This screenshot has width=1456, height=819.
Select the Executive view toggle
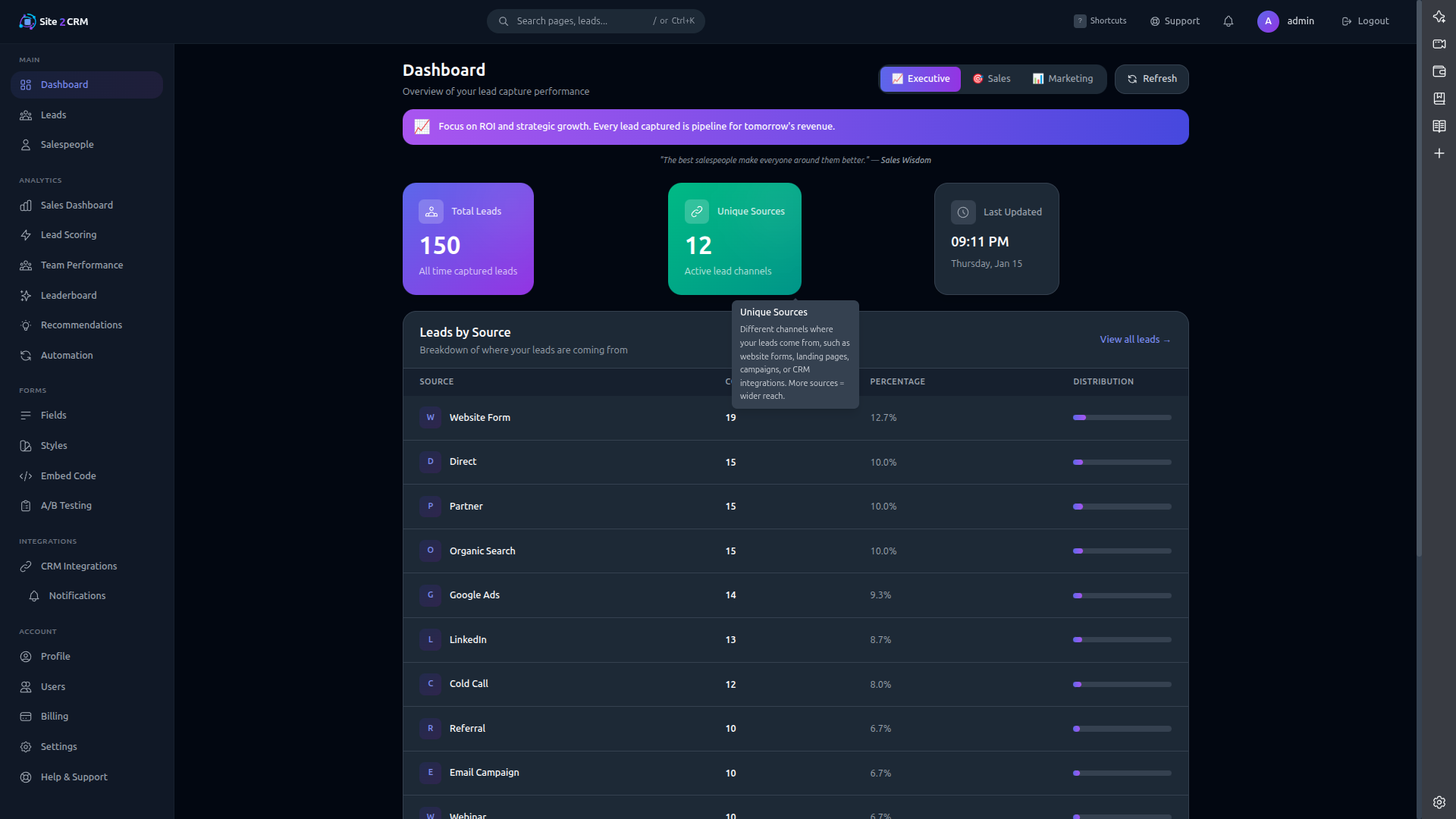pos(920,78)
